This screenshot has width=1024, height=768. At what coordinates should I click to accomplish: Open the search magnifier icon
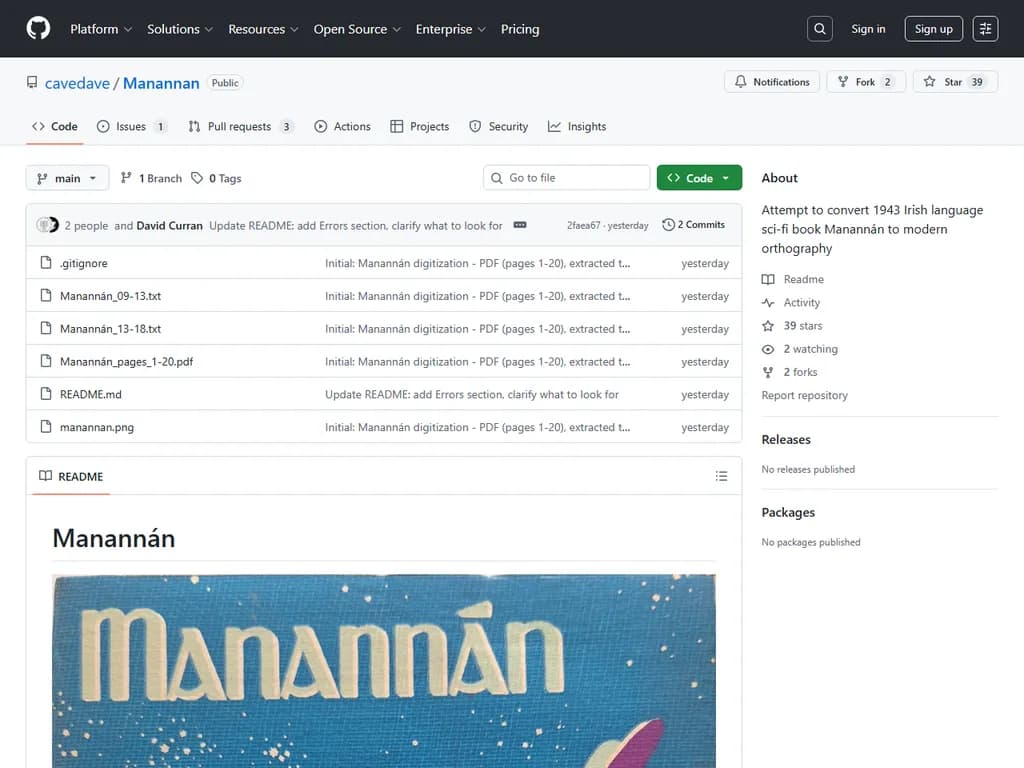point(820,29)
